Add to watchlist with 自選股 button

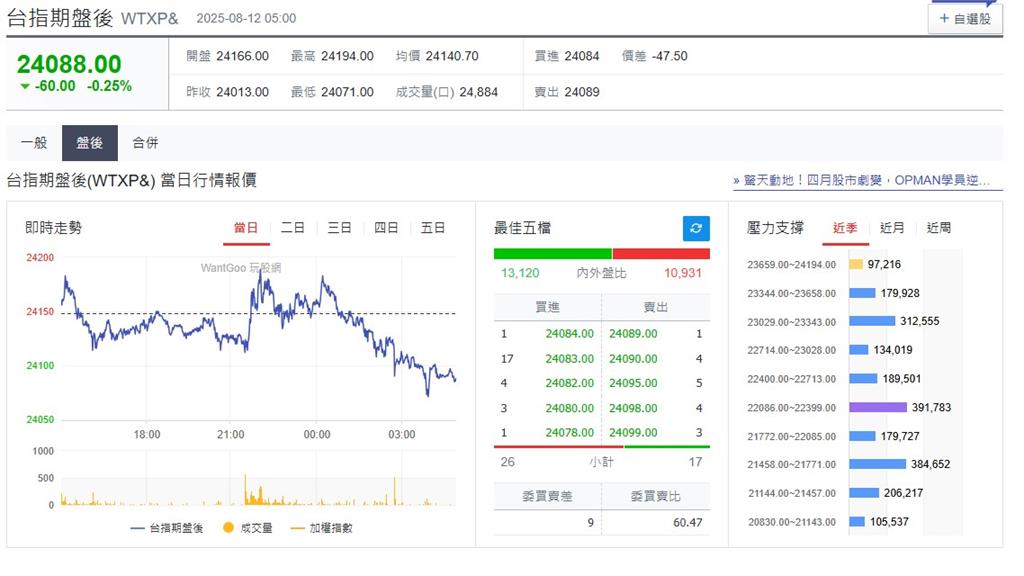(x=965, y=19)
